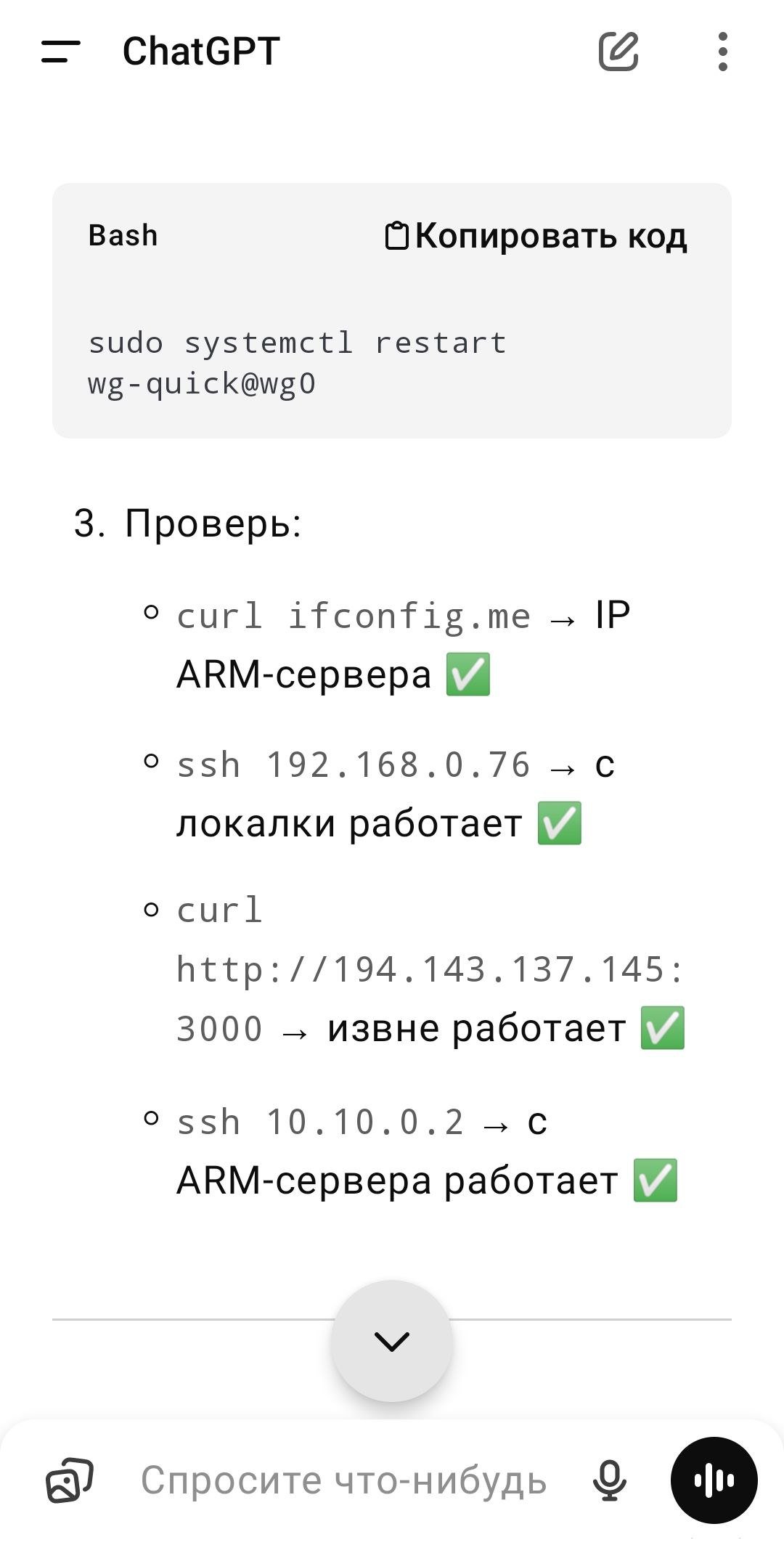Tap the microphone dictation icon
The width and height of the screenshot is (784, 1553).
click(x=609, y=1480)
